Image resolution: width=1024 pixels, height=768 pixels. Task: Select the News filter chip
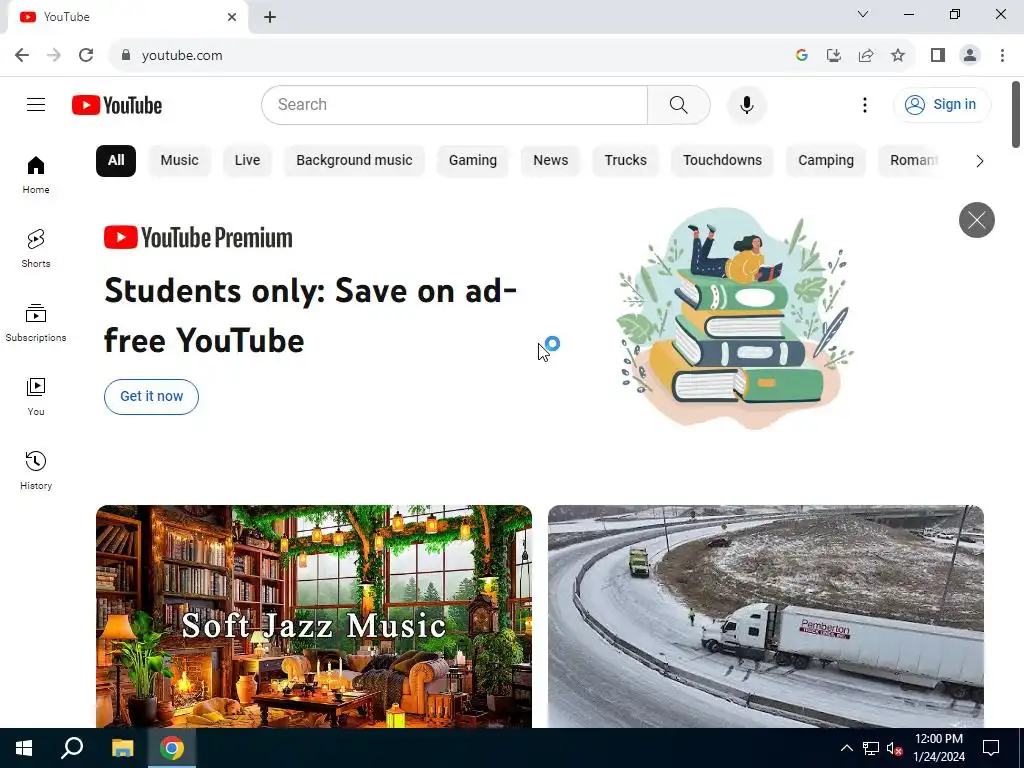551,161
